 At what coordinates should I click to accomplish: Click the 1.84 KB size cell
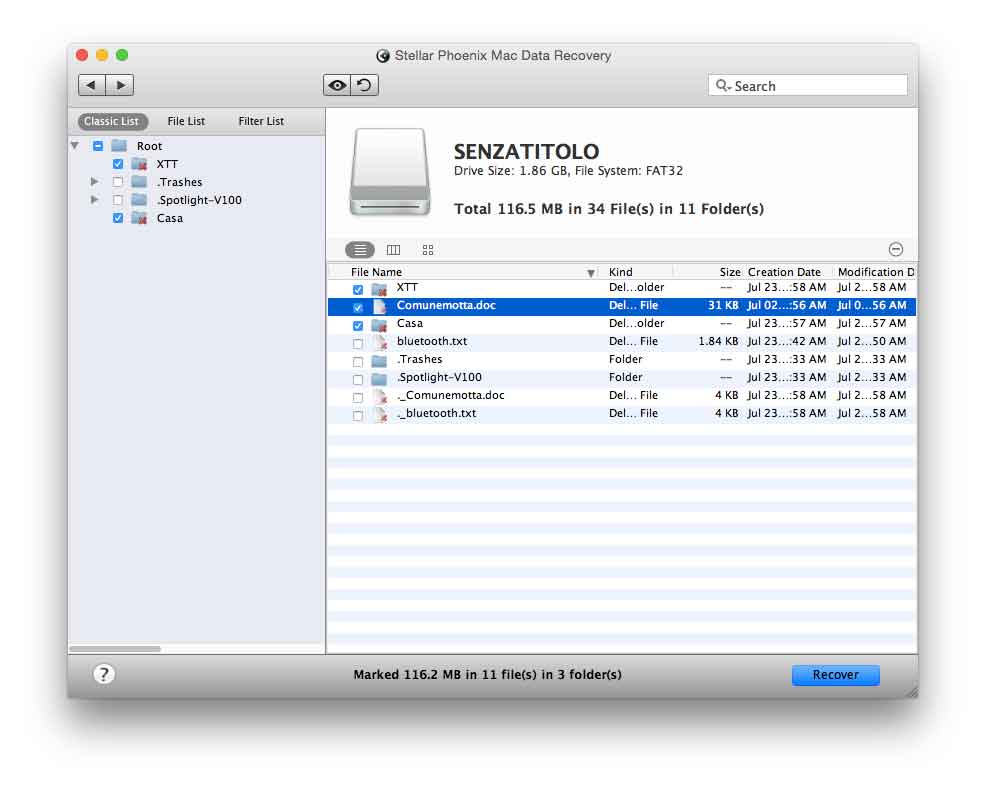(718, 341)
